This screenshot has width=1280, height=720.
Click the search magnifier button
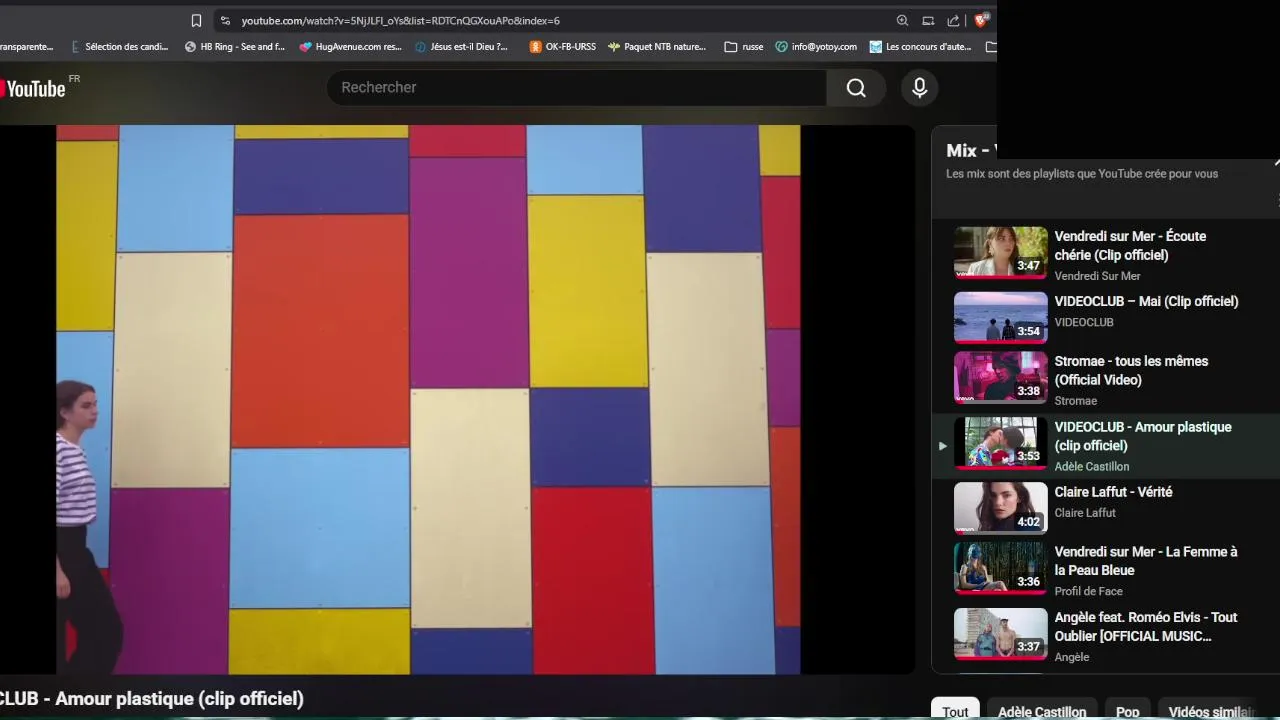(x=856, y=88)
